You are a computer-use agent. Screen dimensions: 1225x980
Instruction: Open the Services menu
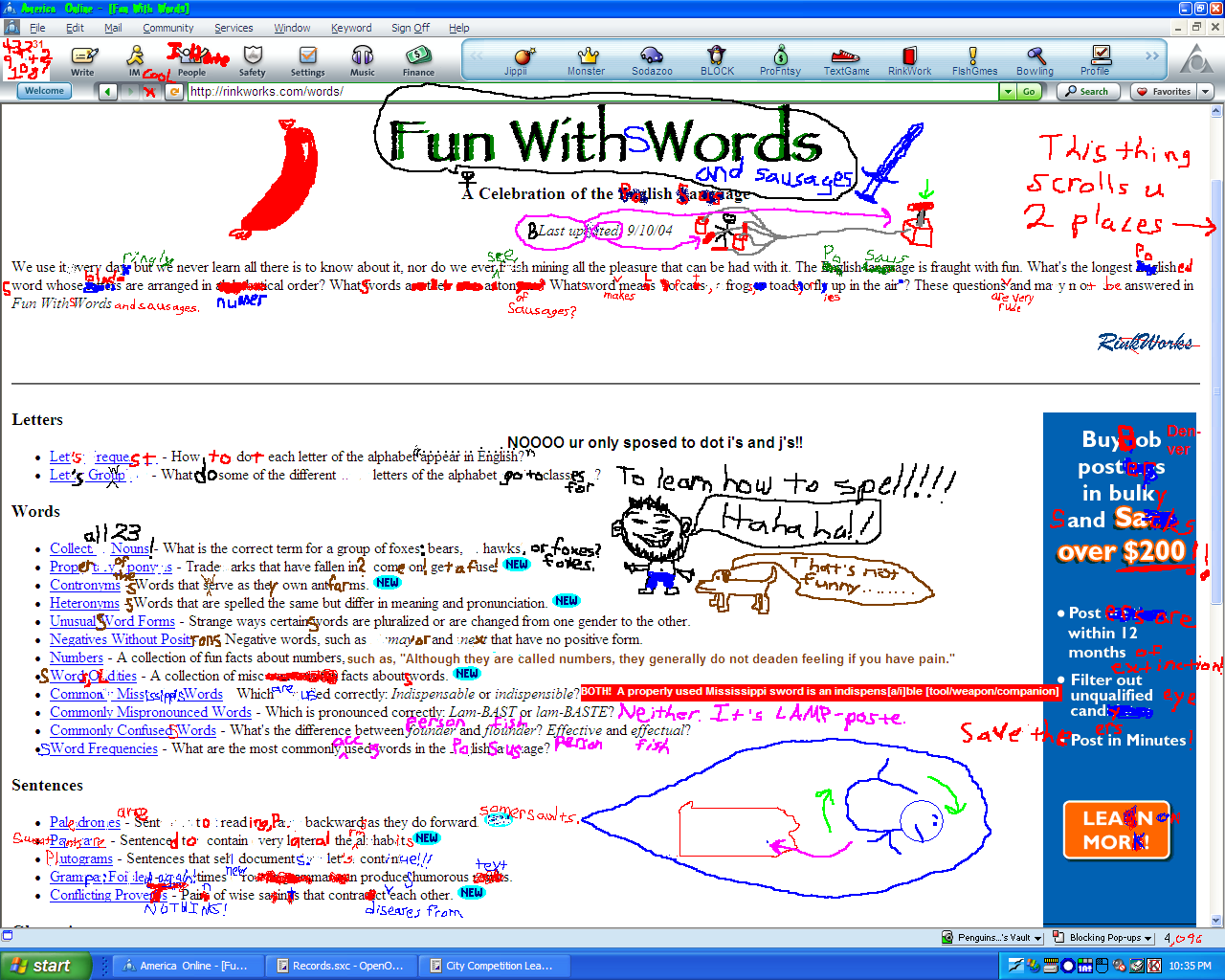tap(234, 28)
